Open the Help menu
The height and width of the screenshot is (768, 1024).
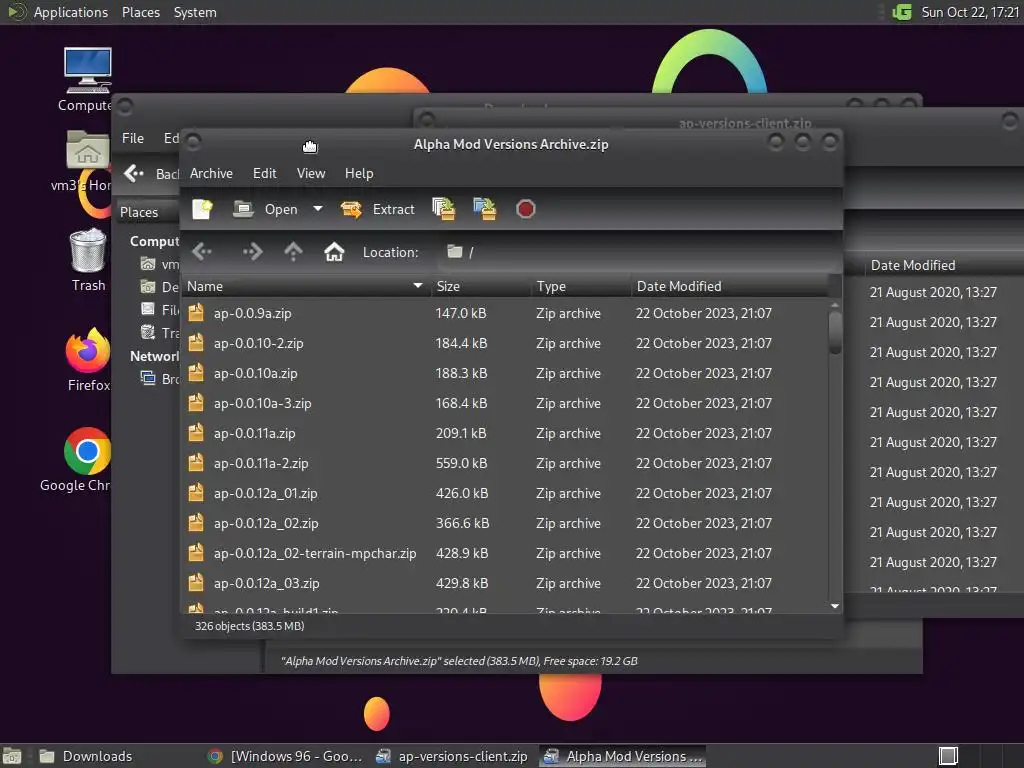(x=359, y=173)
